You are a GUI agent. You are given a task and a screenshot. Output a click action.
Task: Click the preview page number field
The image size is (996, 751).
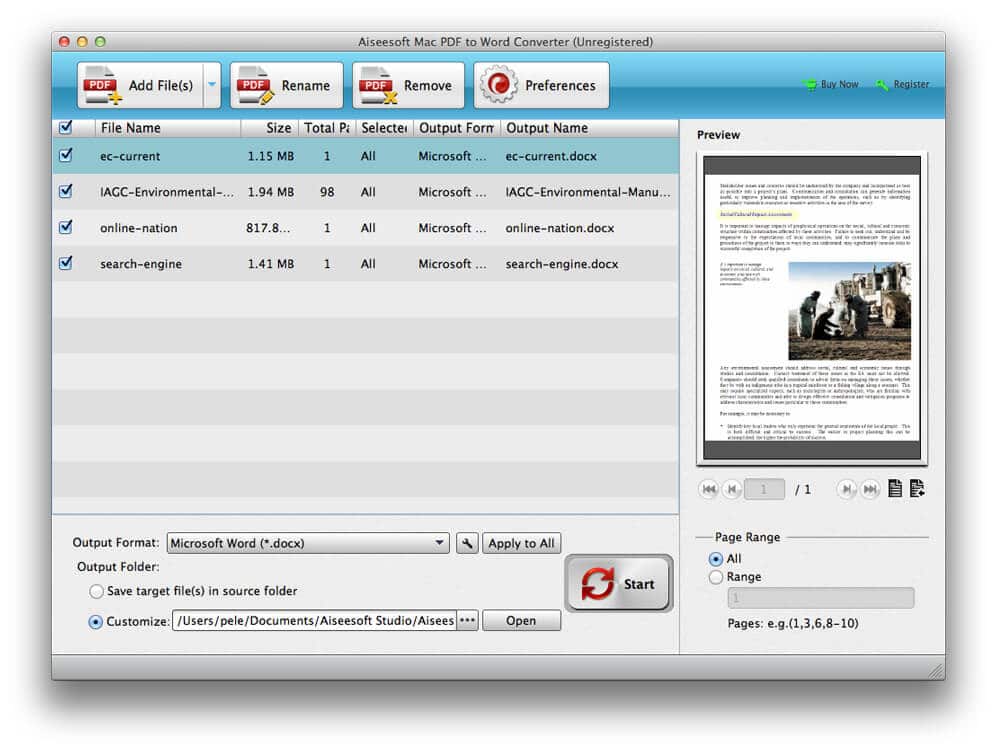[765, 489]
